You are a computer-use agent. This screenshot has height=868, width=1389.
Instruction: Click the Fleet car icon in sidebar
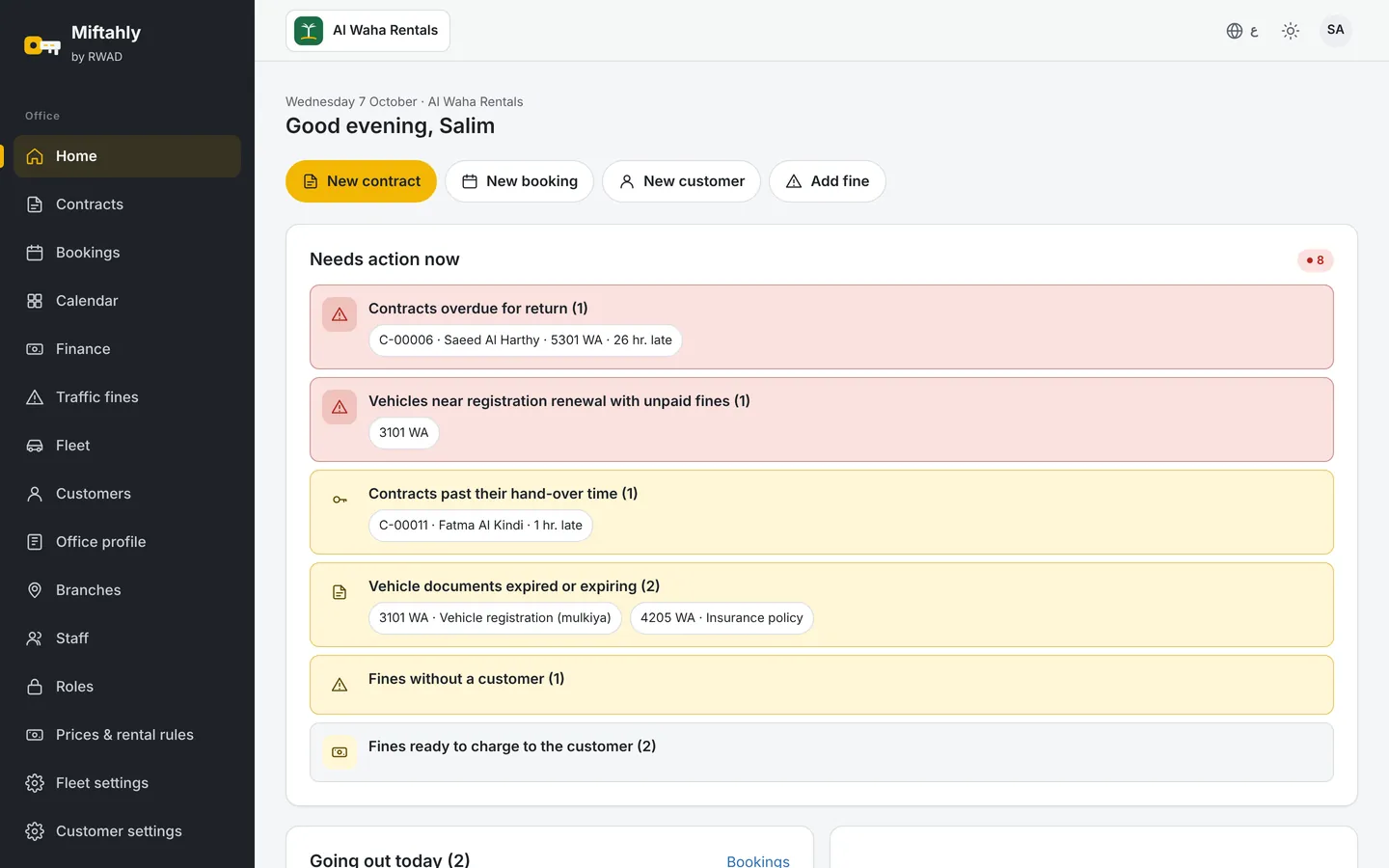tap(35, 446)
